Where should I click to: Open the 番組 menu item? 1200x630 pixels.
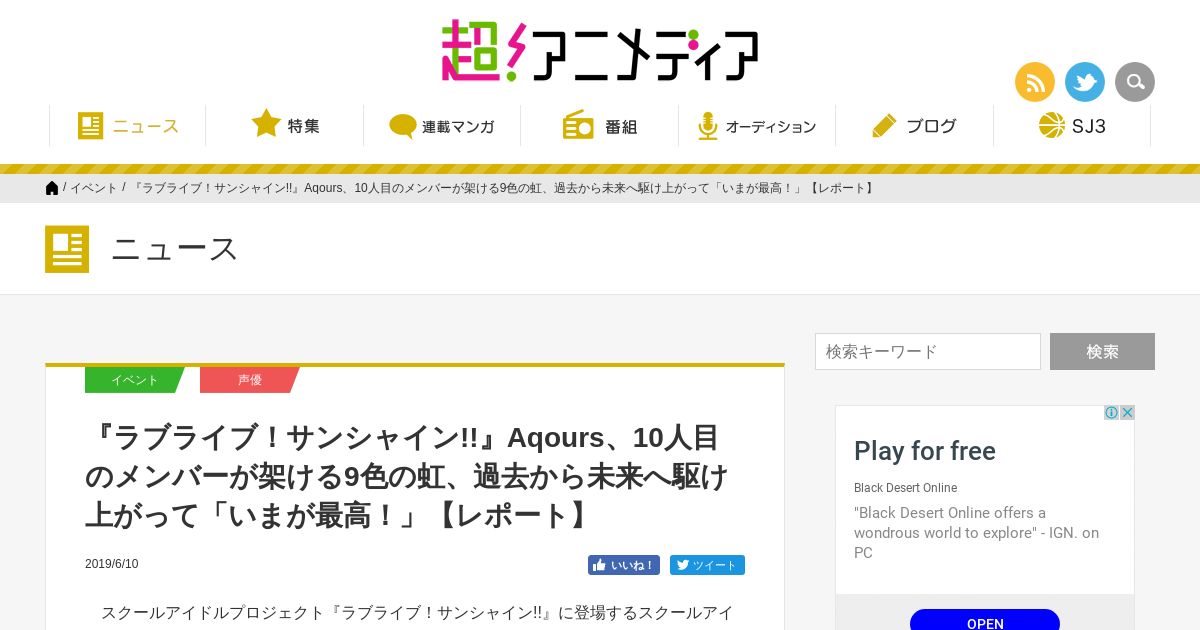pos(600,126)
